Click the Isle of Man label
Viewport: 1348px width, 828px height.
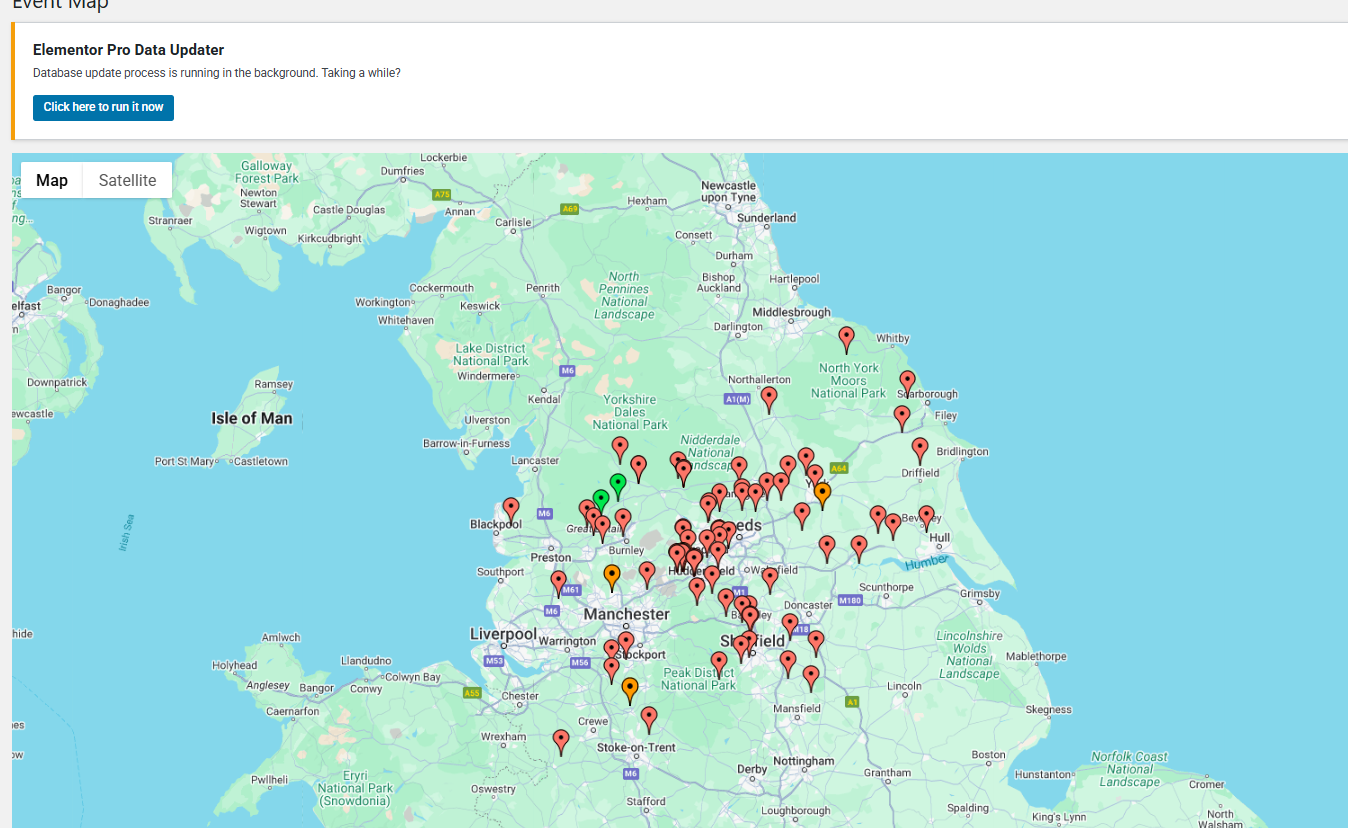[x=252, y=418]
